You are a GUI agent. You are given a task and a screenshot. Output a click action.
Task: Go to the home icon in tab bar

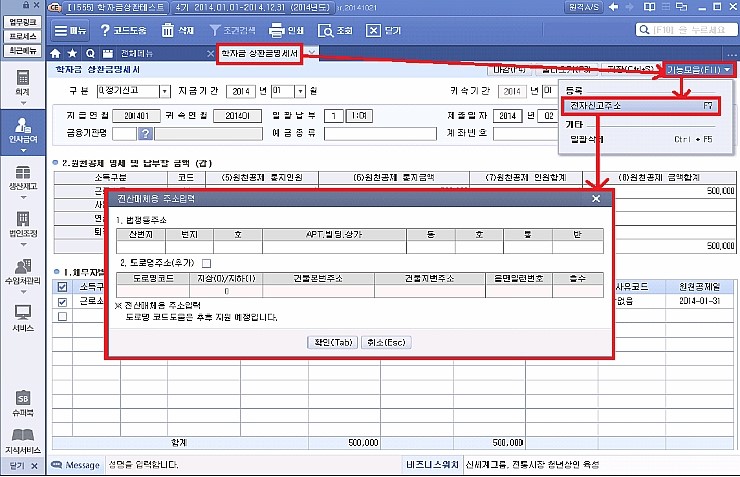(55, 53)
